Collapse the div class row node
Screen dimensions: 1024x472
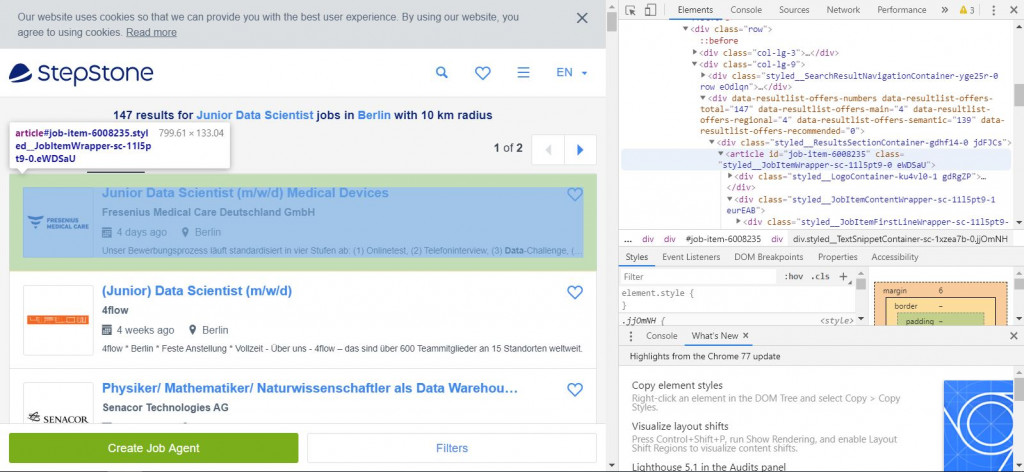[686, 29]
